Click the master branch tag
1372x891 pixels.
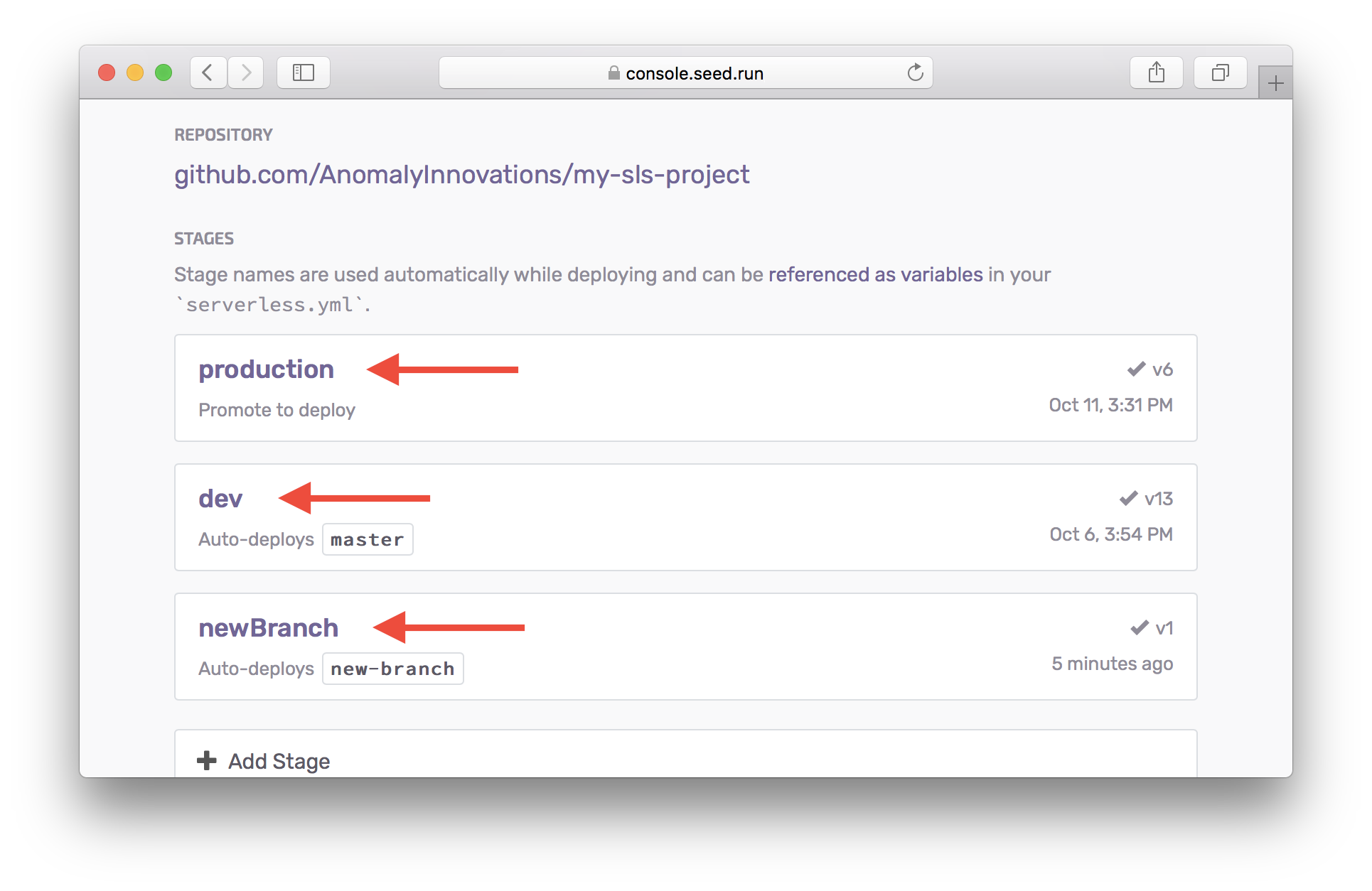click(x=368, y=539)
